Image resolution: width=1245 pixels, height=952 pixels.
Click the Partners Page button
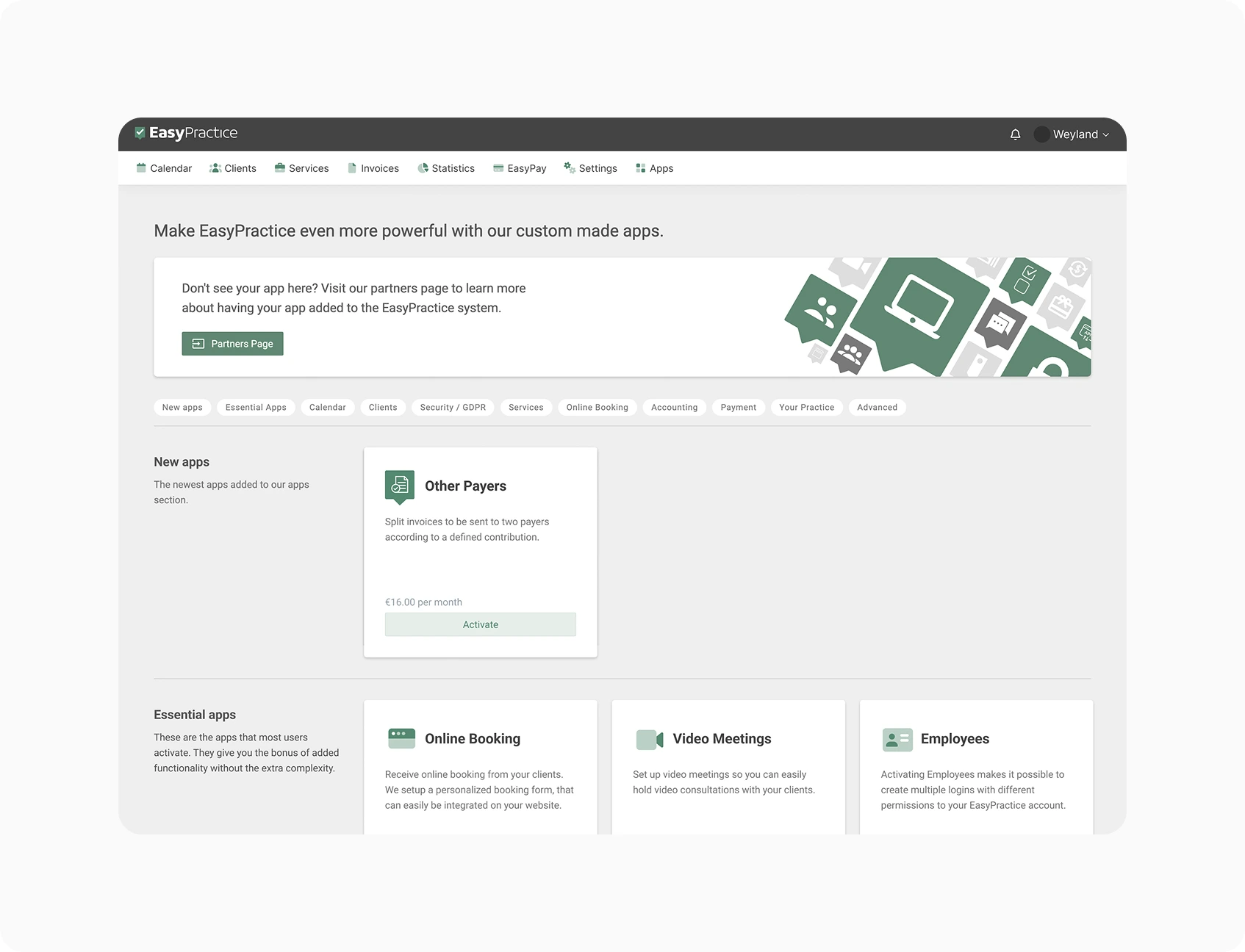[232, 344]
